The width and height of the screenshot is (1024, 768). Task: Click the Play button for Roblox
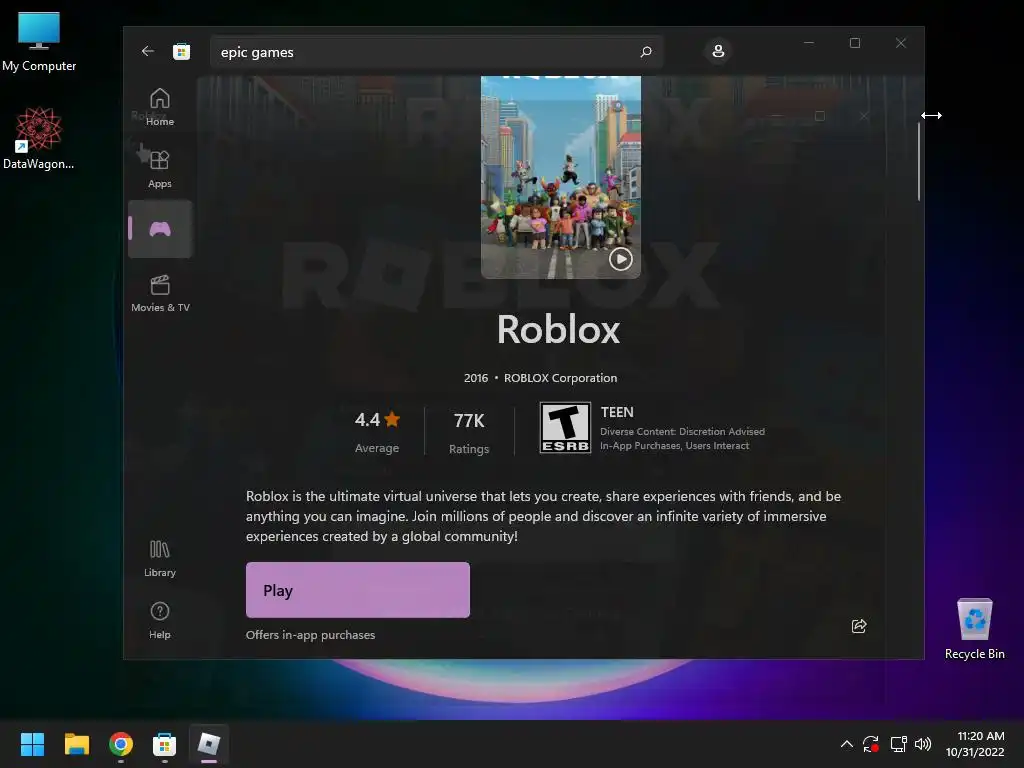tap(358, 590)
